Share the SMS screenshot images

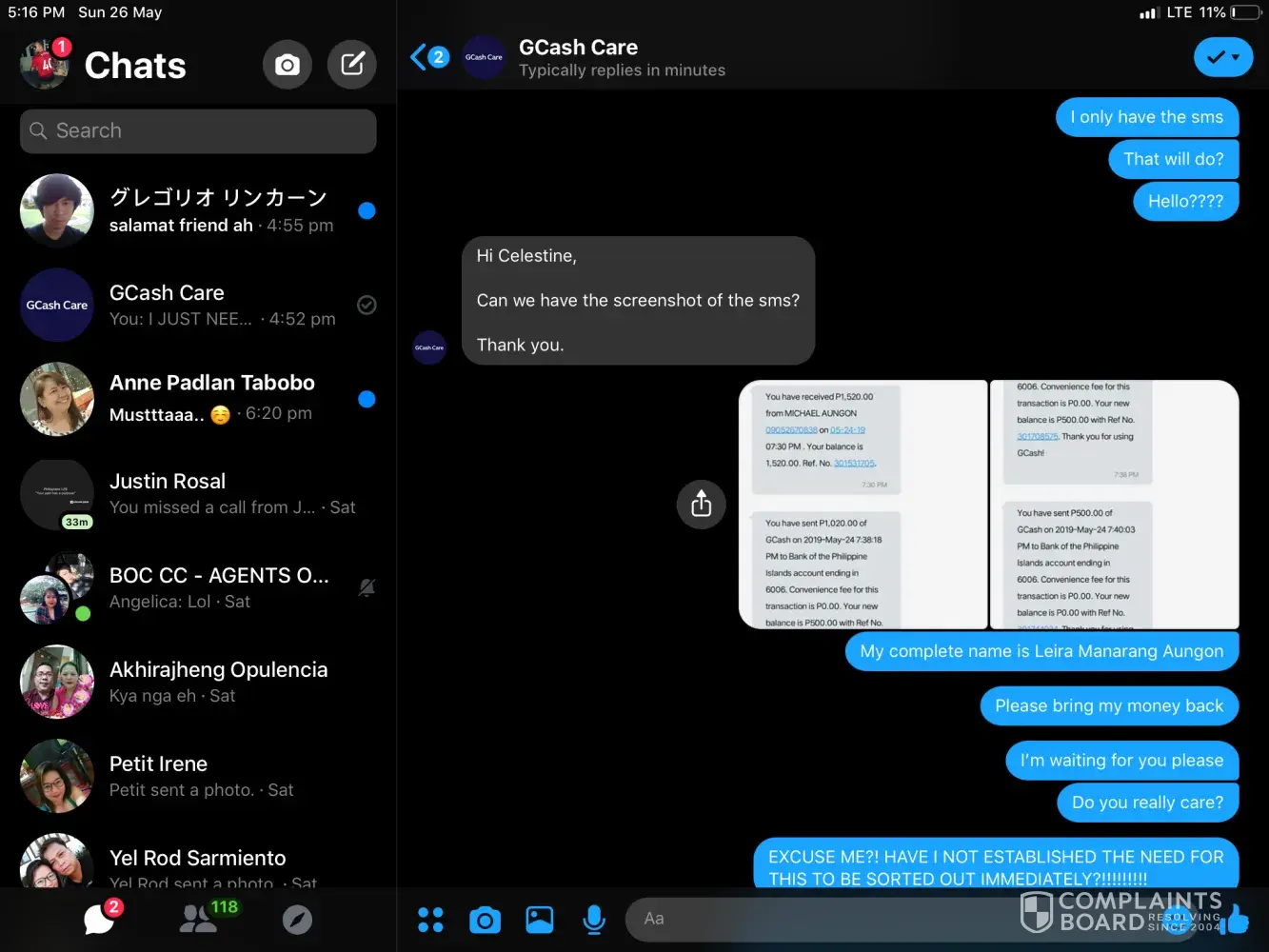(701, 504)
